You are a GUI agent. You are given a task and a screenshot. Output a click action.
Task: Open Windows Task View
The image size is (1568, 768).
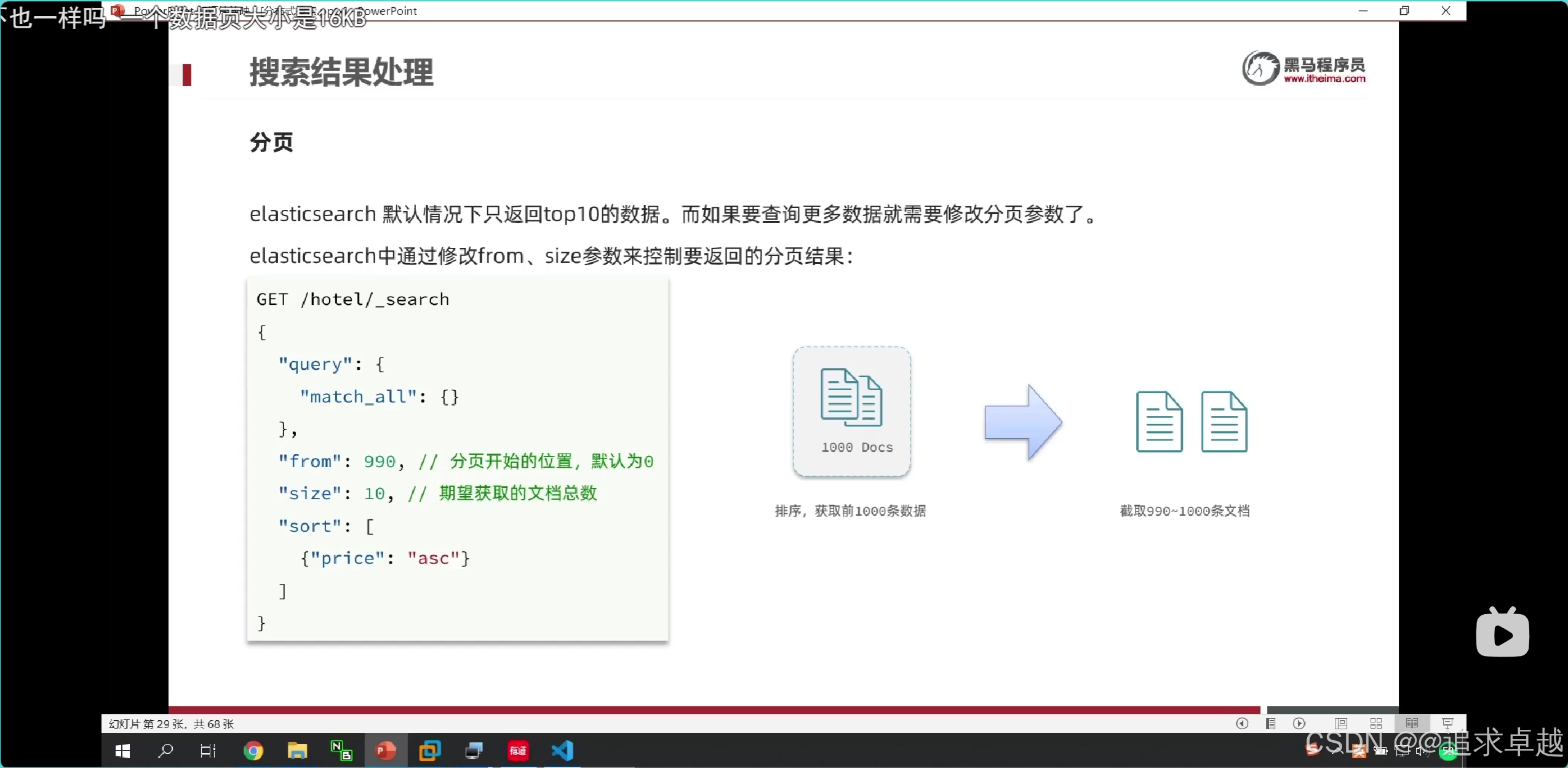(208, 751)
